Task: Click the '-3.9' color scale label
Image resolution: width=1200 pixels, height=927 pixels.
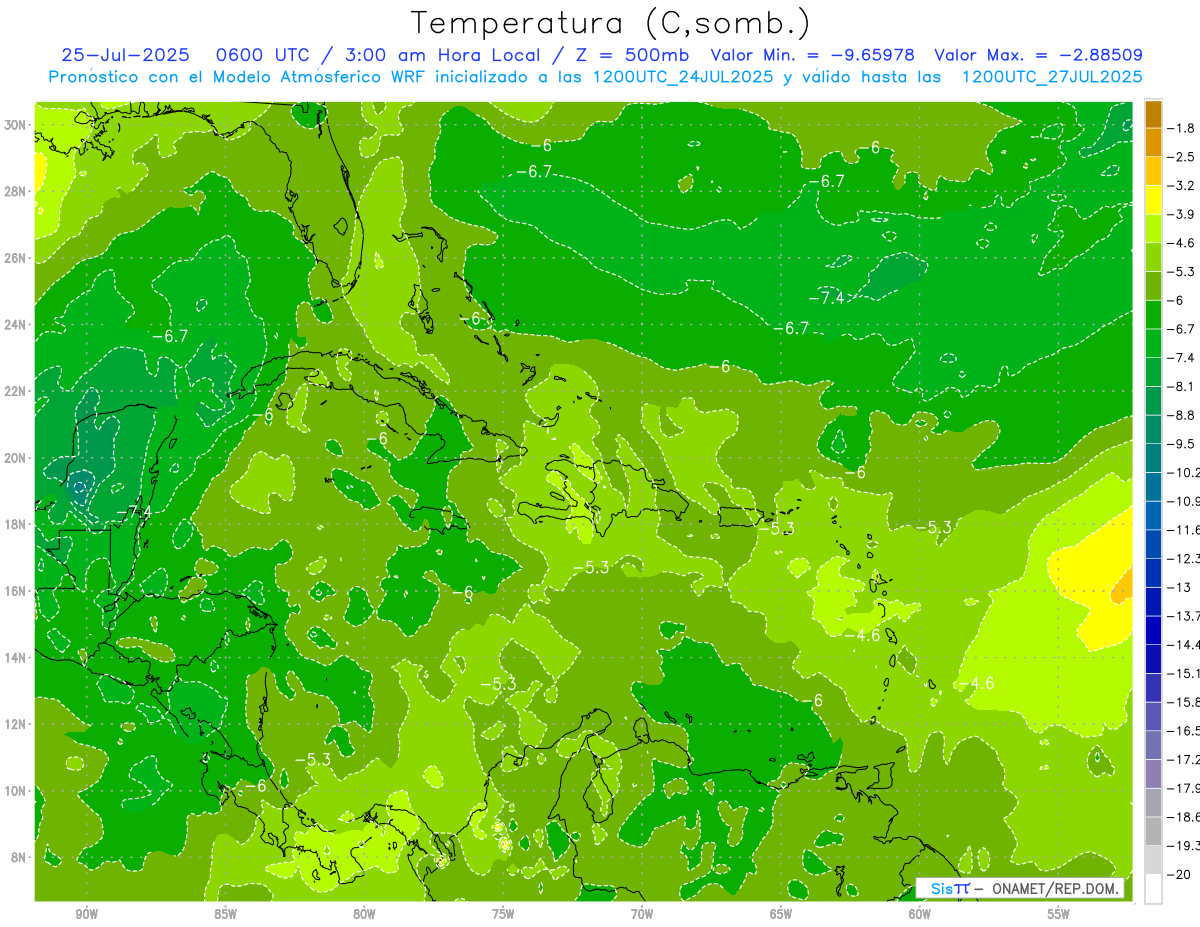Action: [x=1181, y=214]
